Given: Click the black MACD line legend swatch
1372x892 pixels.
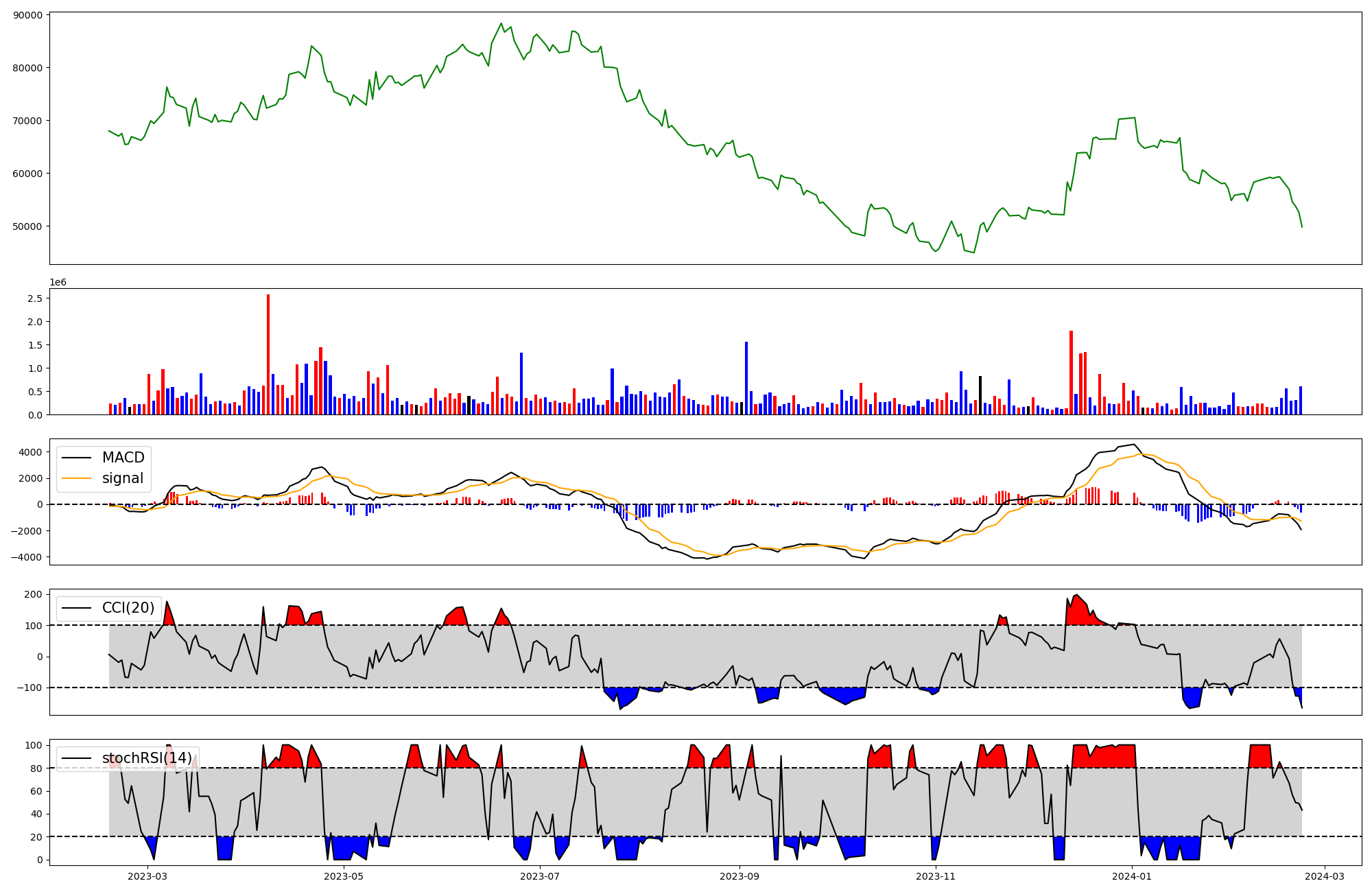Looking at the screenshot, I should [76, 458].
